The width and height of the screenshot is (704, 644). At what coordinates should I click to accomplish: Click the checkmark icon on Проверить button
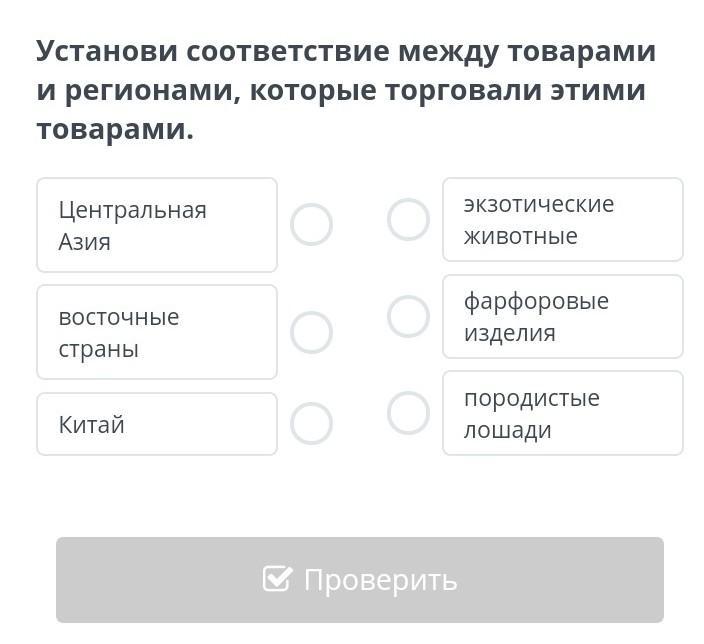point(277,578)
